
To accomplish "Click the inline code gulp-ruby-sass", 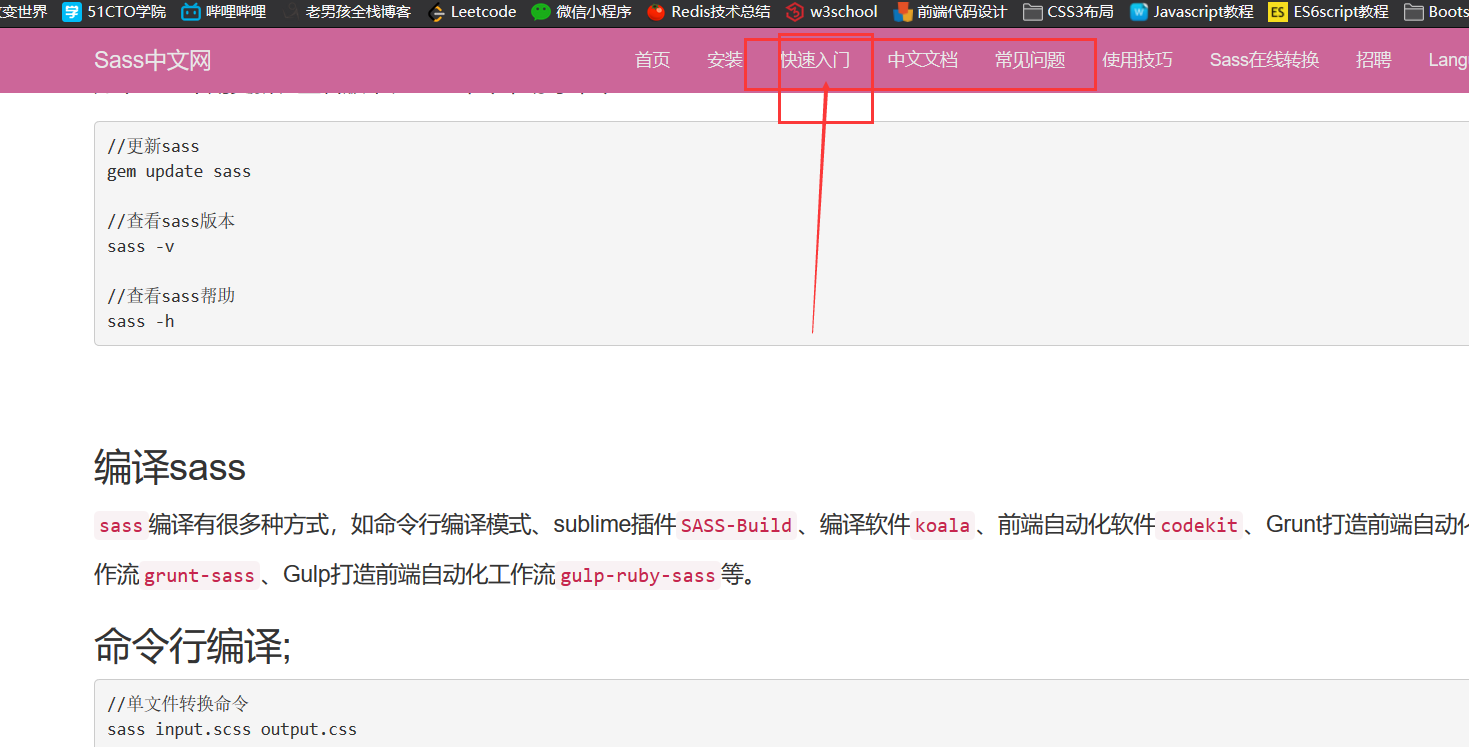I will coord(638,575).
